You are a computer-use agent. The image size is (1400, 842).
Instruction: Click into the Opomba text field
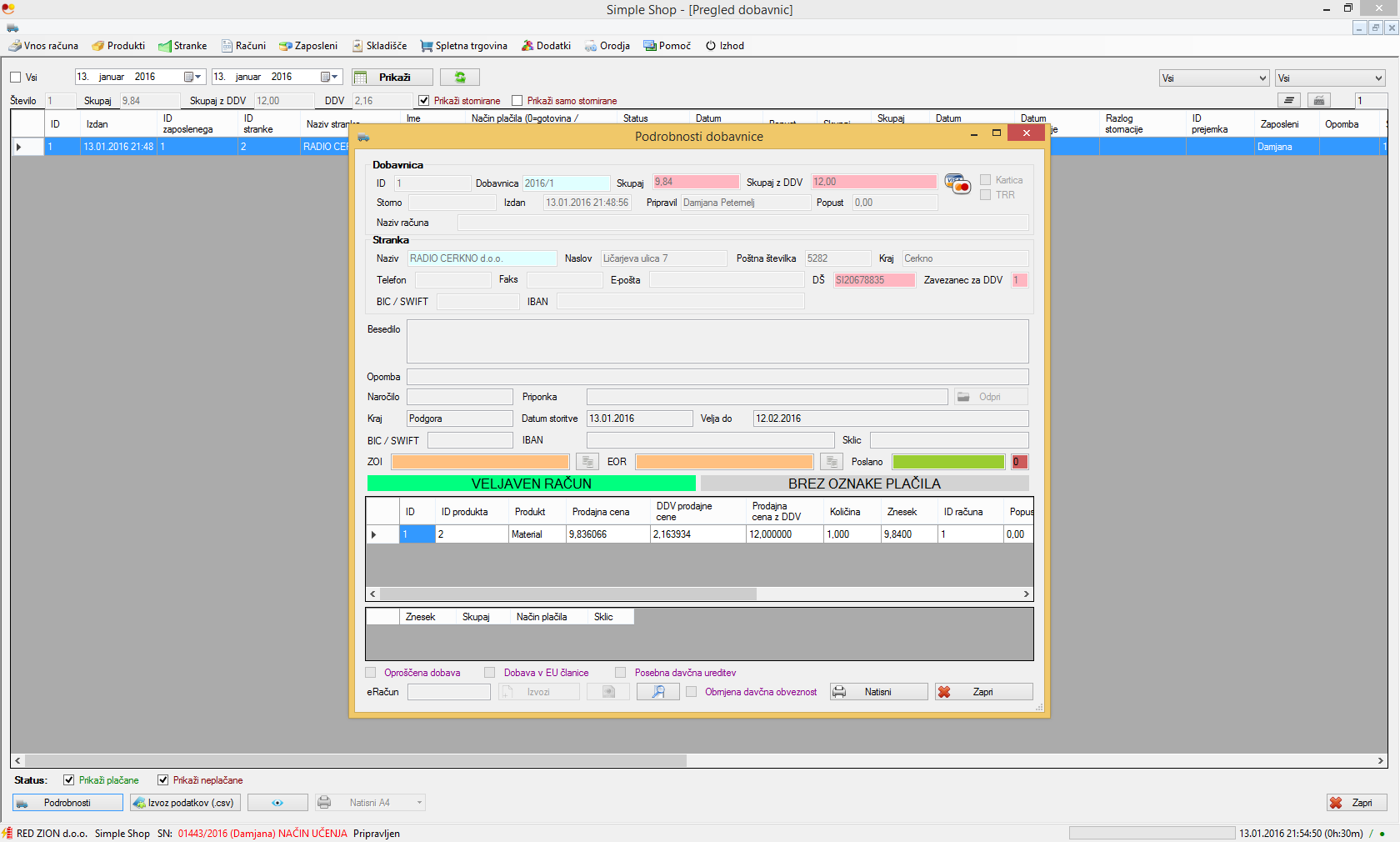[717, 377]
